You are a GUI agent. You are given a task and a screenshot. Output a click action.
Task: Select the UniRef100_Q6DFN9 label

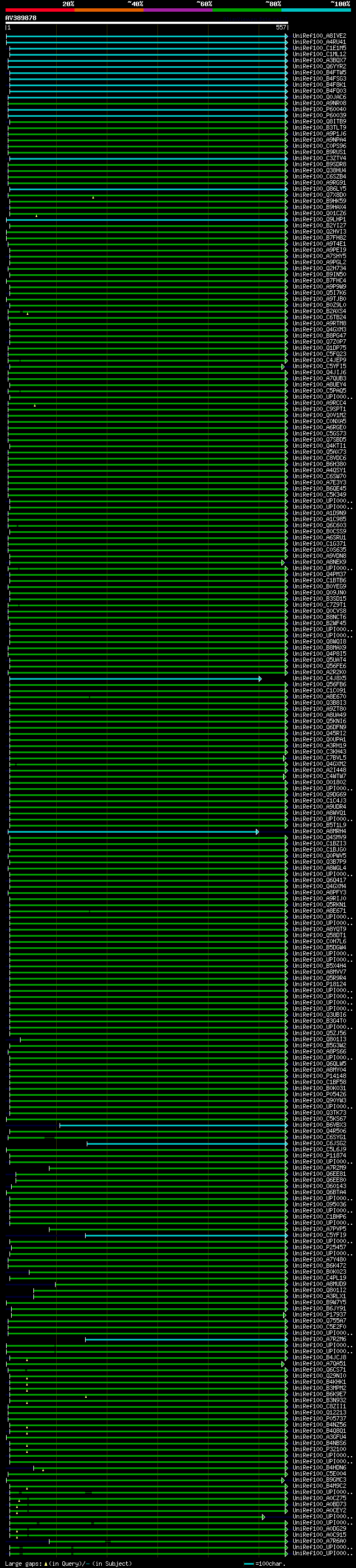(x=319, y=728)
